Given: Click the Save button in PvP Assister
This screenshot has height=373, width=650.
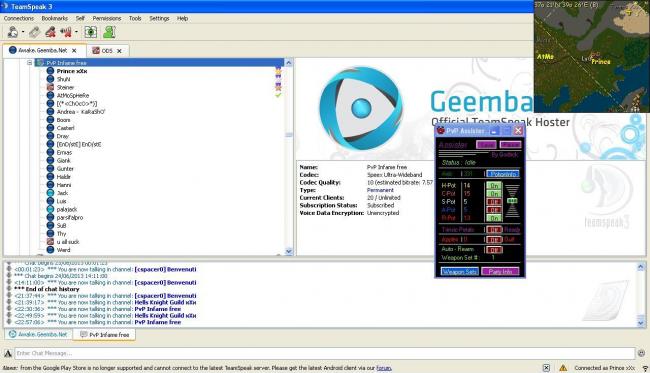Looking at the screenshot, I should coord(486,145).
